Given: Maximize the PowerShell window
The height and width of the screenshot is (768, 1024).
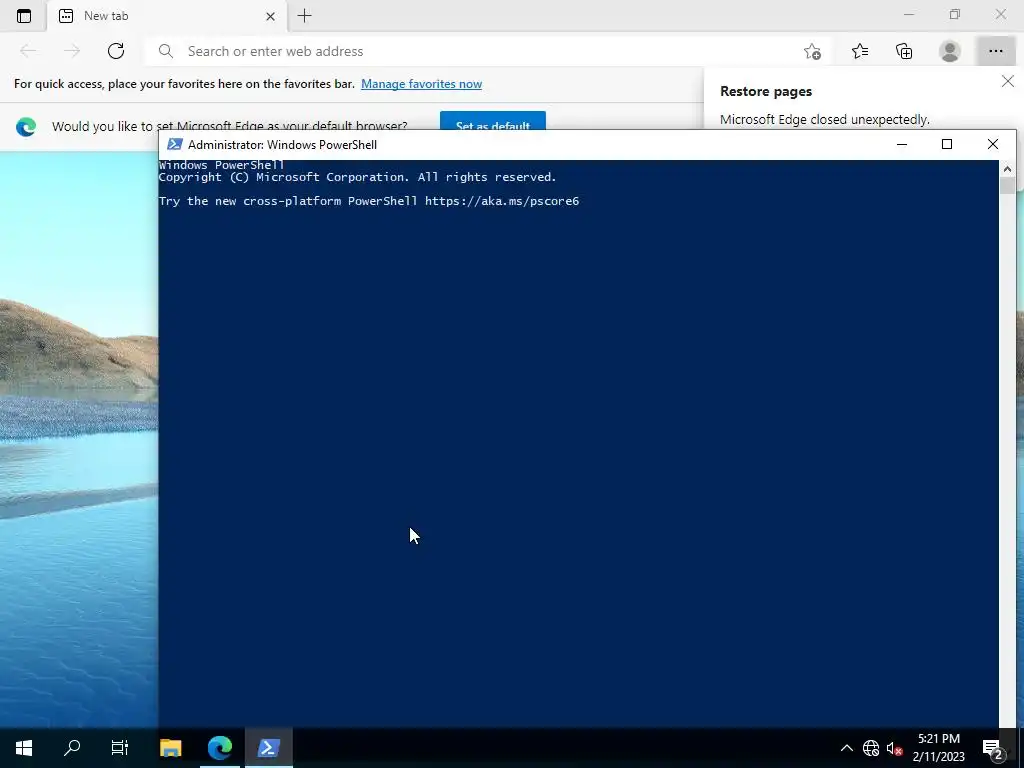Looking at the screenshot, I should point(947,144).
